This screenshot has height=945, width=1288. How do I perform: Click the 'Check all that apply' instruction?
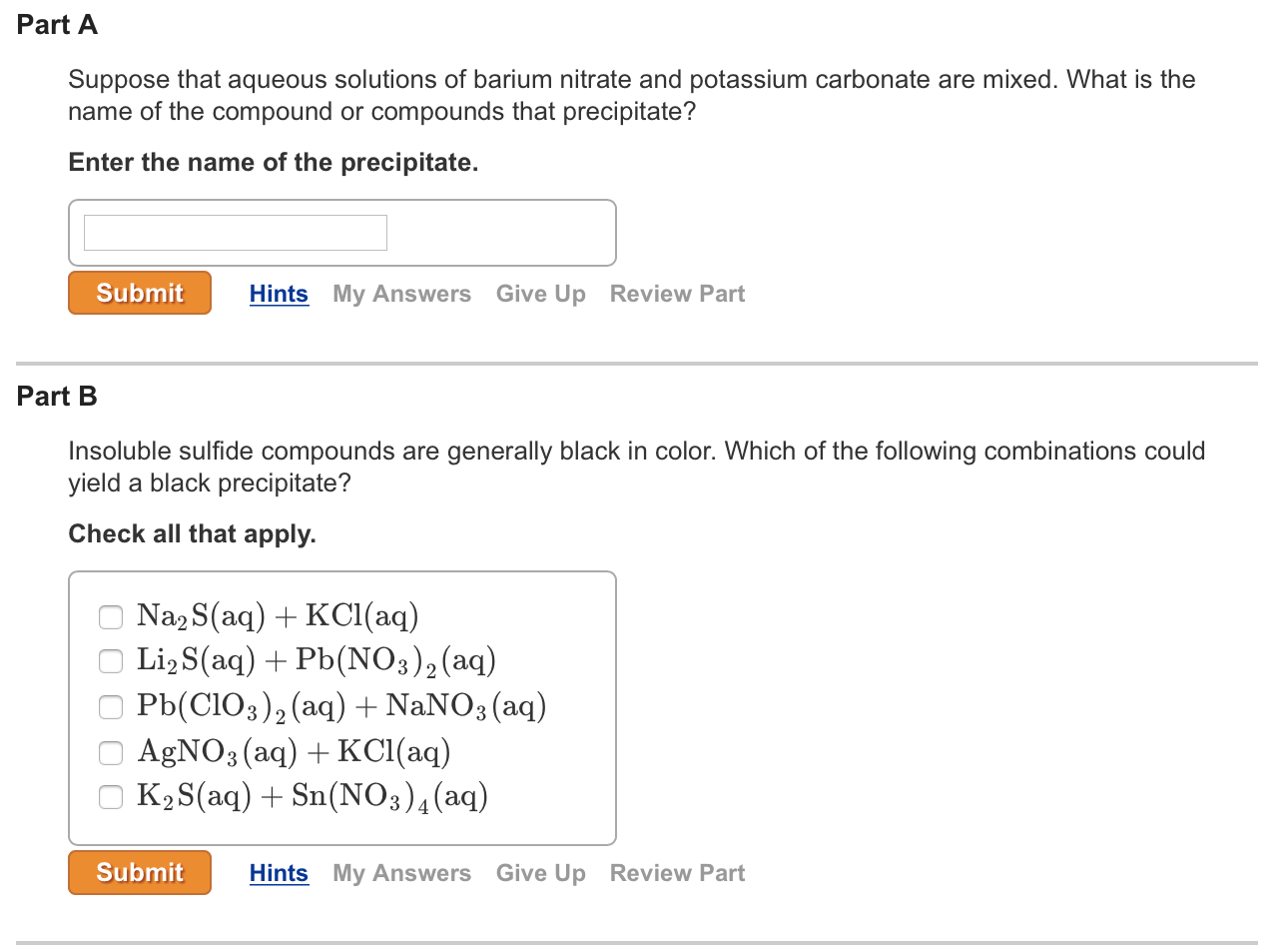[x=192, y=534]
